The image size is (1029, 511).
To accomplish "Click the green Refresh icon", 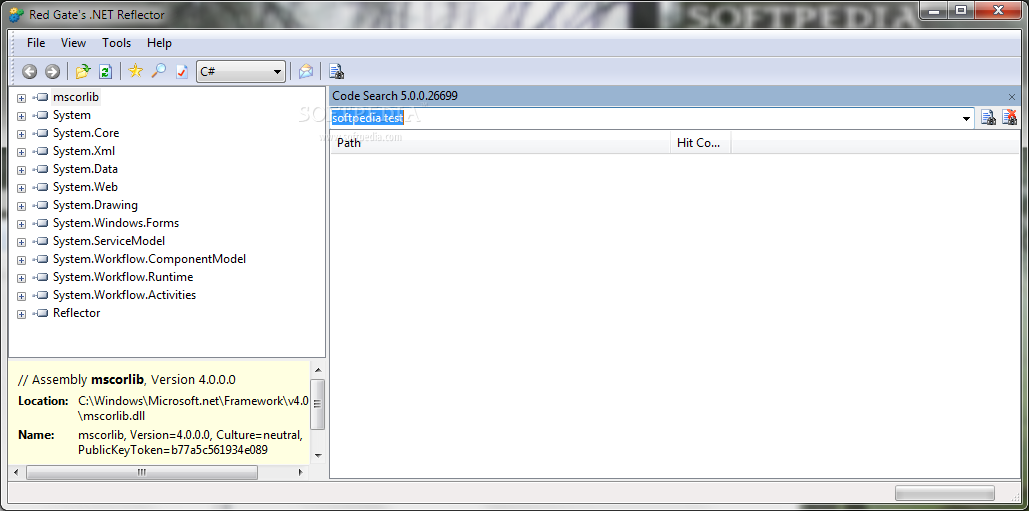I will [x=106, y=72].
